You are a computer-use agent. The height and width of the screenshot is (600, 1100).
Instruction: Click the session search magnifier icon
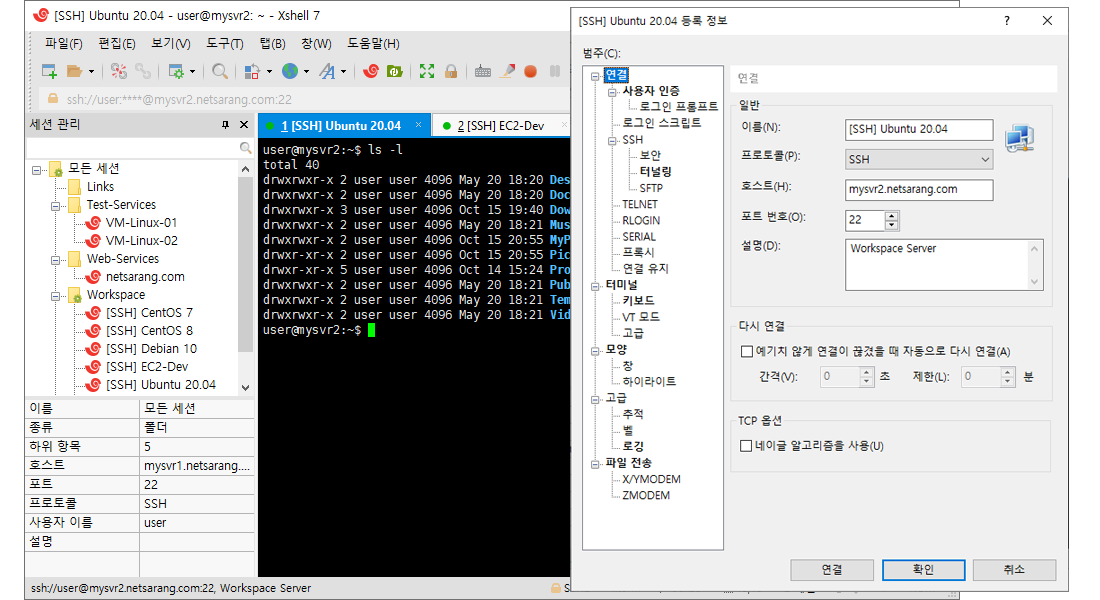246,147
